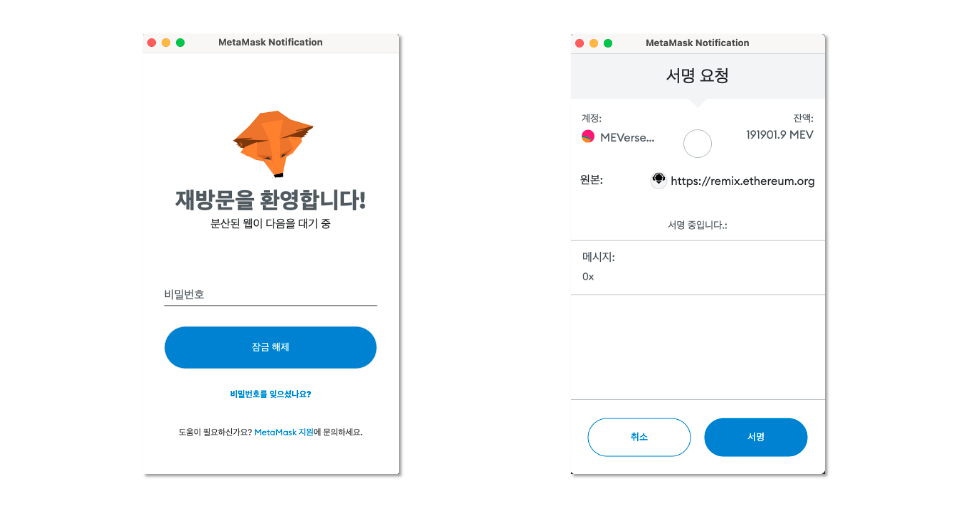Click the 191901.9 MEV balance
Viewport: 958px width, 522px height.
[x=780, y=135]
